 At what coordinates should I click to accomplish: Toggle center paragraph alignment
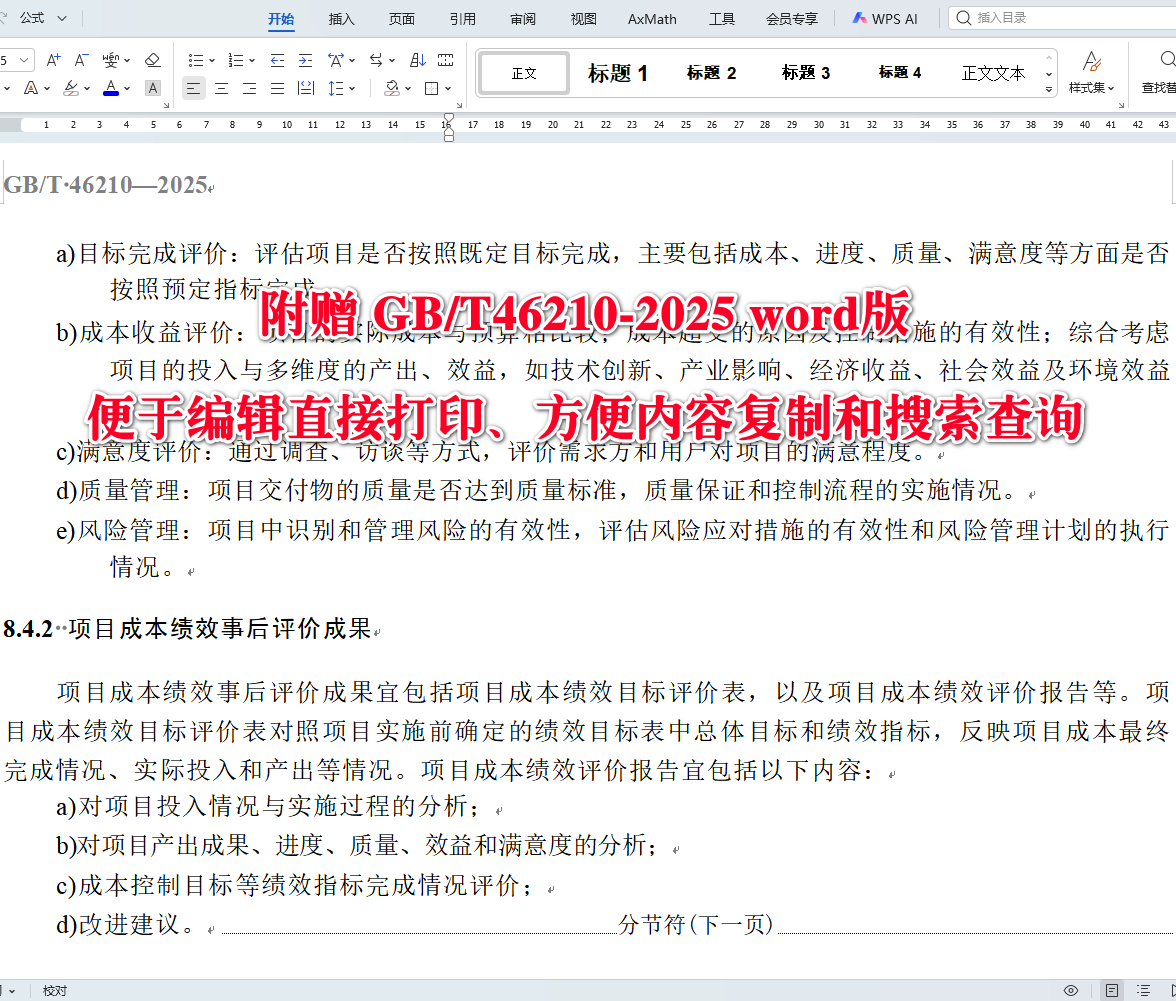coord(221,89)
